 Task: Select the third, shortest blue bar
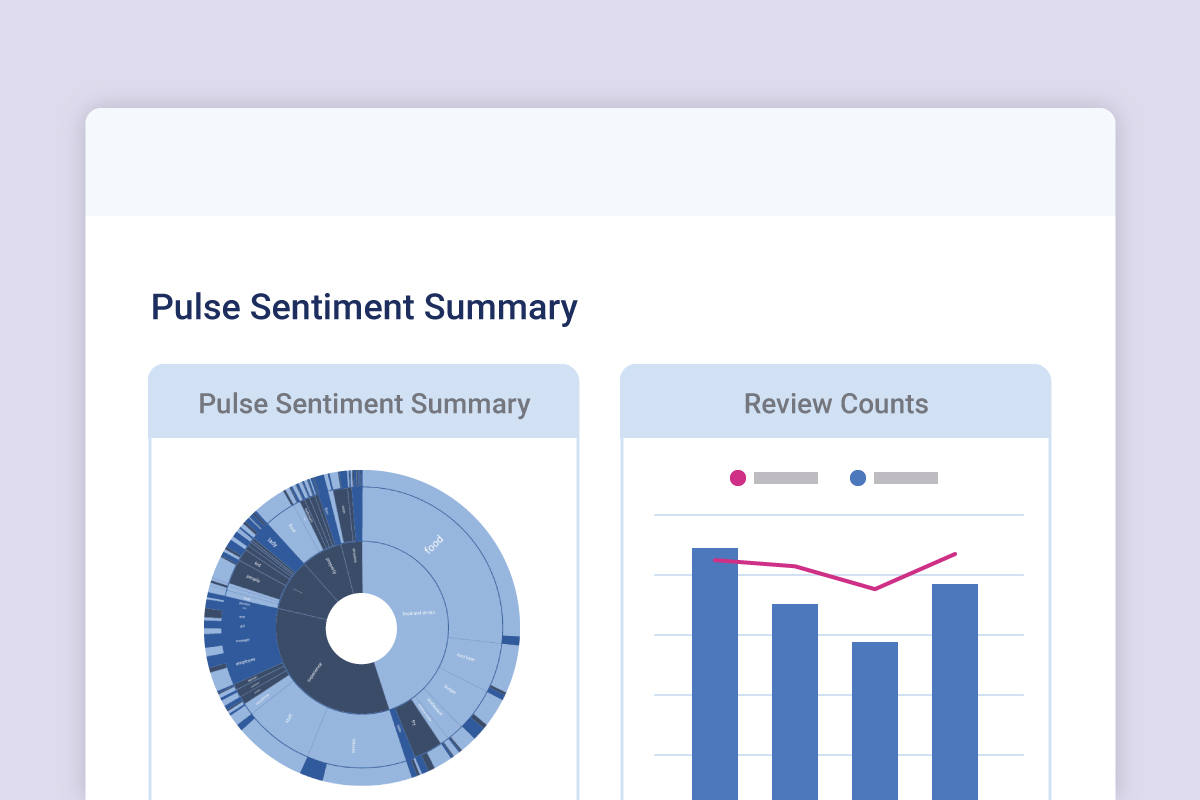pyautogui.click(x=875, y=720)
